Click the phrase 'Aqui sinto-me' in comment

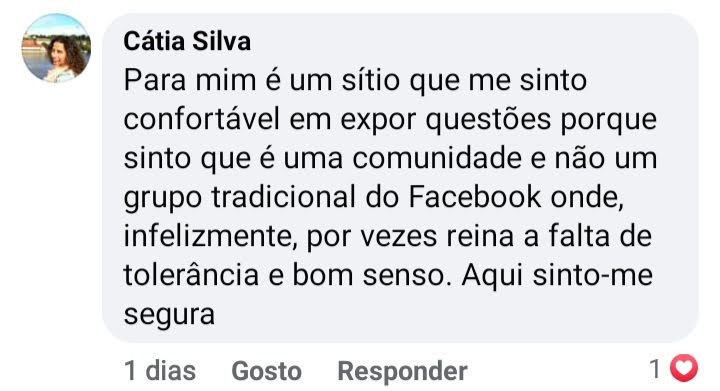(557, 276)
